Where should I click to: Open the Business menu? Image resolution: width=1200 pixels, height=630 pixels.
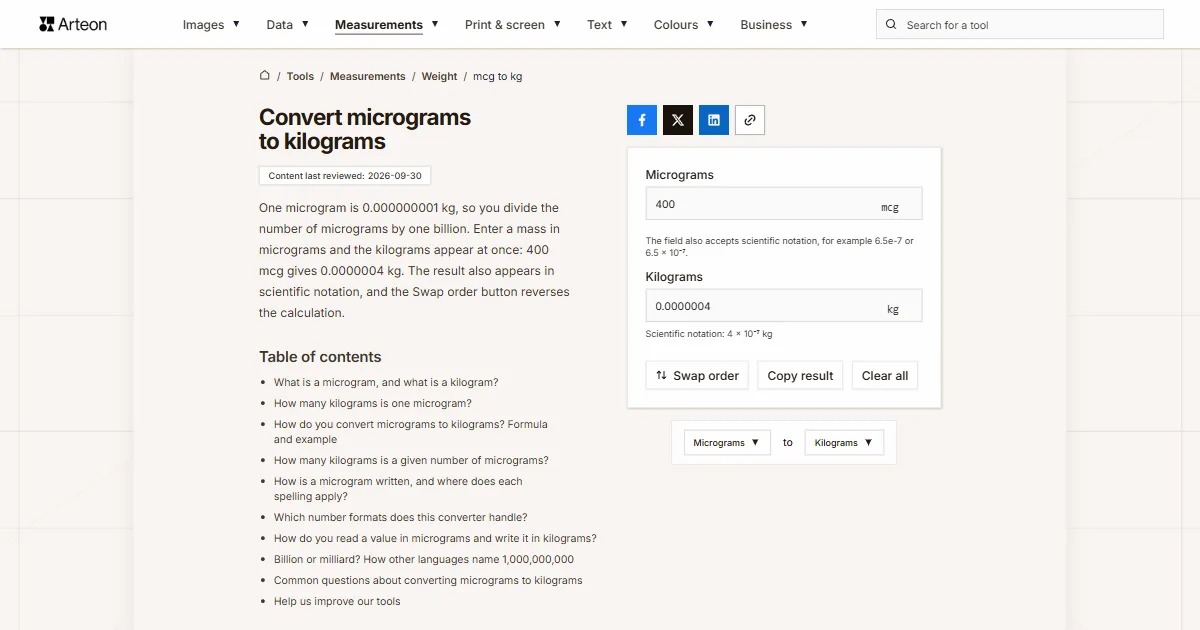click(774, 25)
